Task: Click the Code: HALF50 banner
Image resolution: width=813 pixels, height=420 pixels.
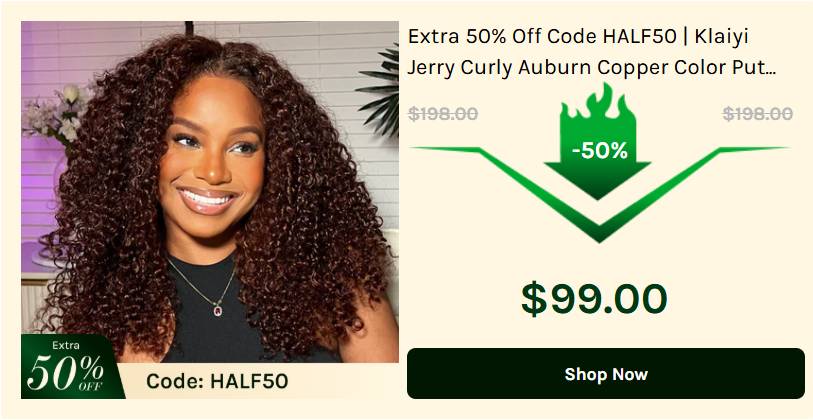Action: [x=217, y=381]
